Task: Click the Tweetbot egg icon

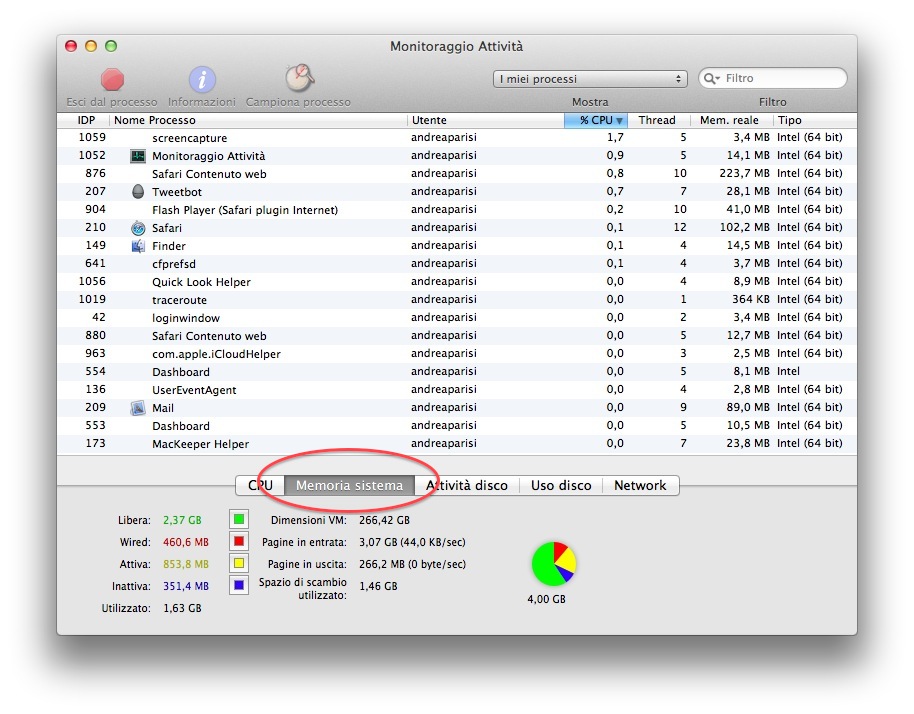Action: click(138, 192)
